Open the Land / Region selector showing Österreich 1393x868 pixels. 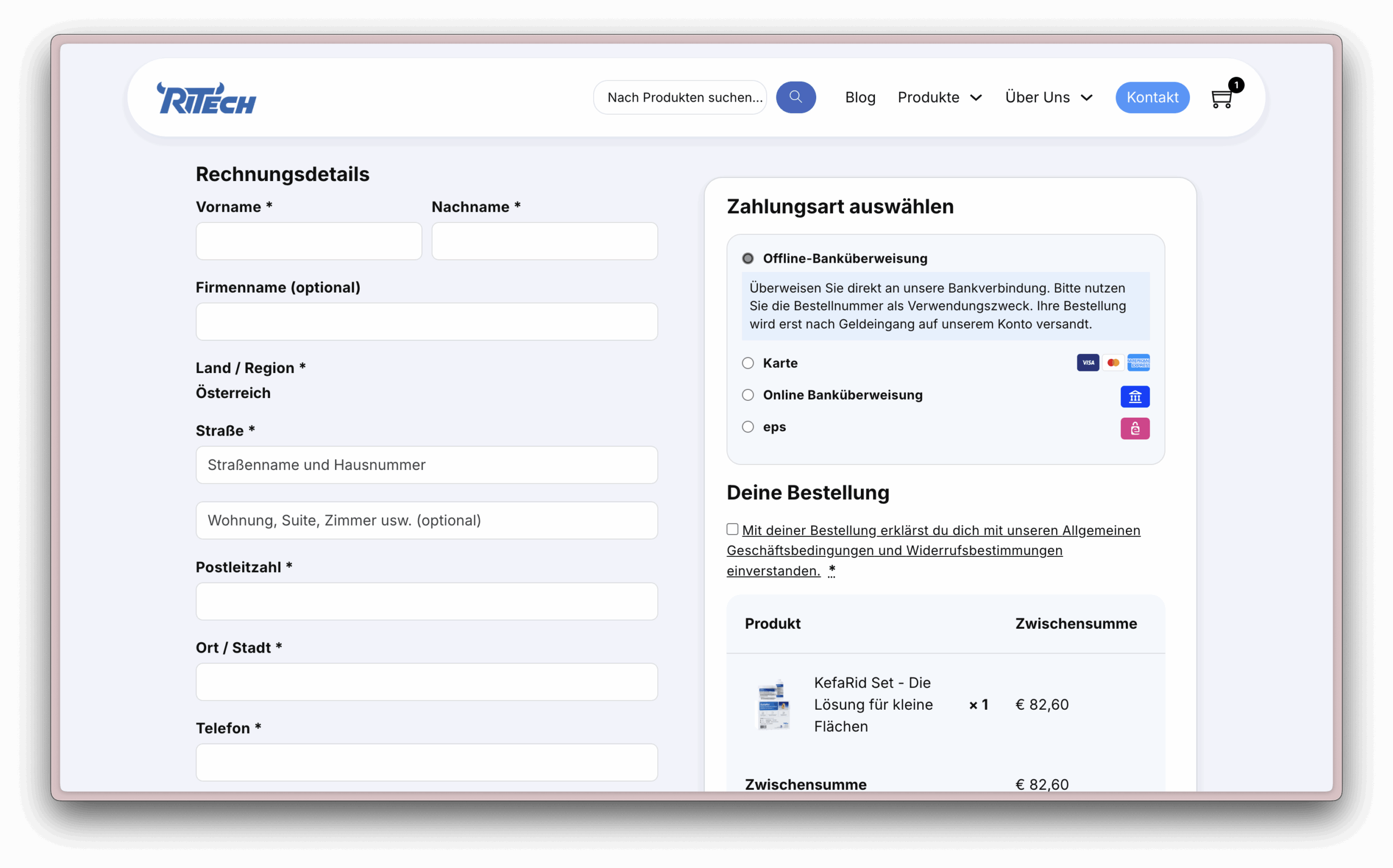[x=233, y=393]
